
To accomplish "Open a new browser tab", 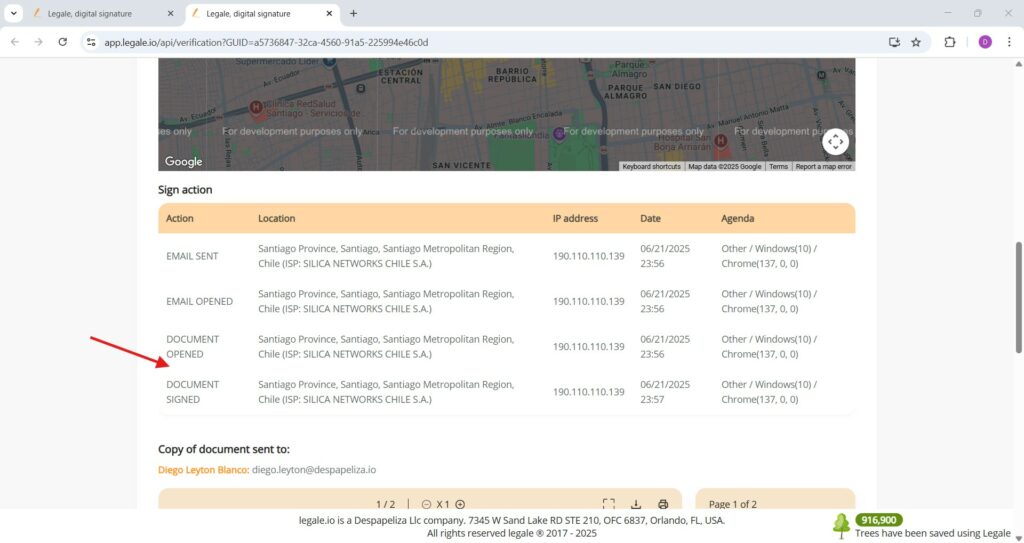I will pos(353,13).
